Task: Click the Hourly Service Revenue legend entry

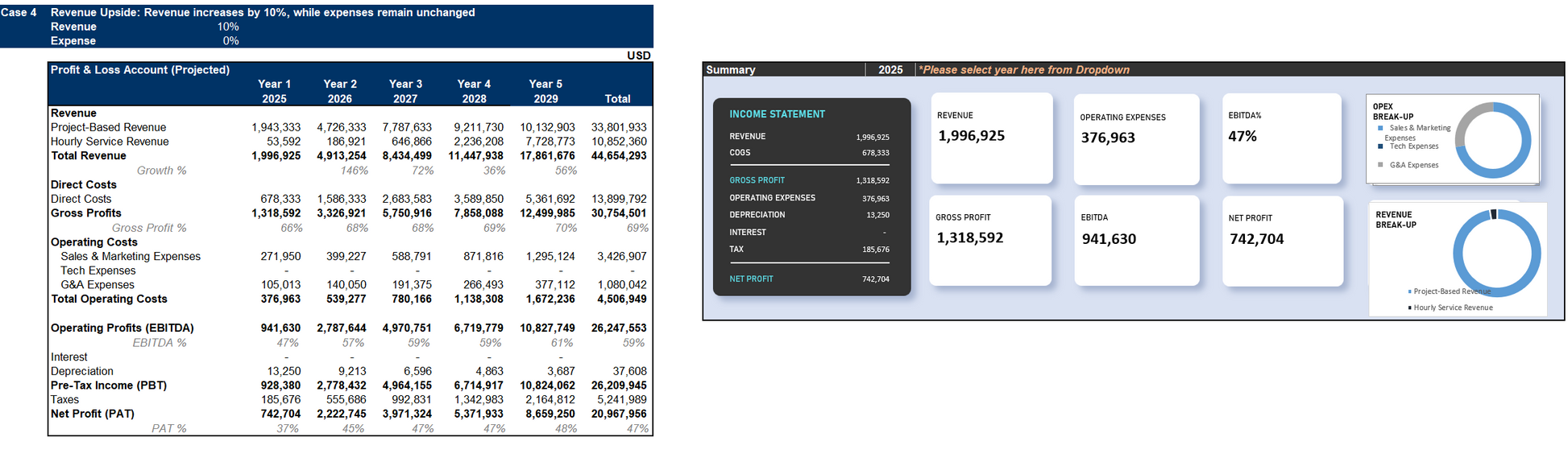Action: (1452, 307)
